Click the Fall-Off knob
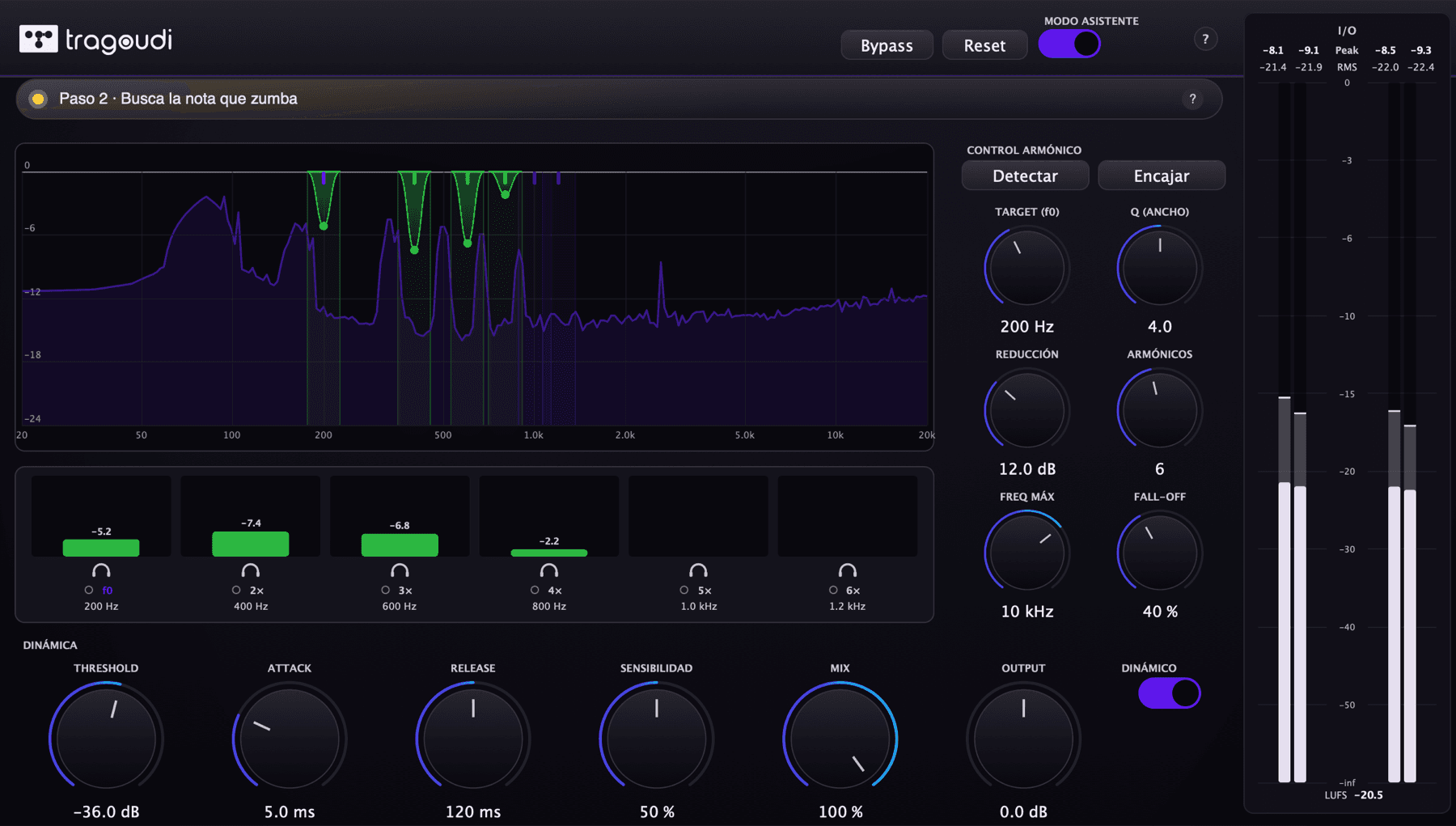1456x826 pixels. pyautogui.click(x=1160, y=553)
